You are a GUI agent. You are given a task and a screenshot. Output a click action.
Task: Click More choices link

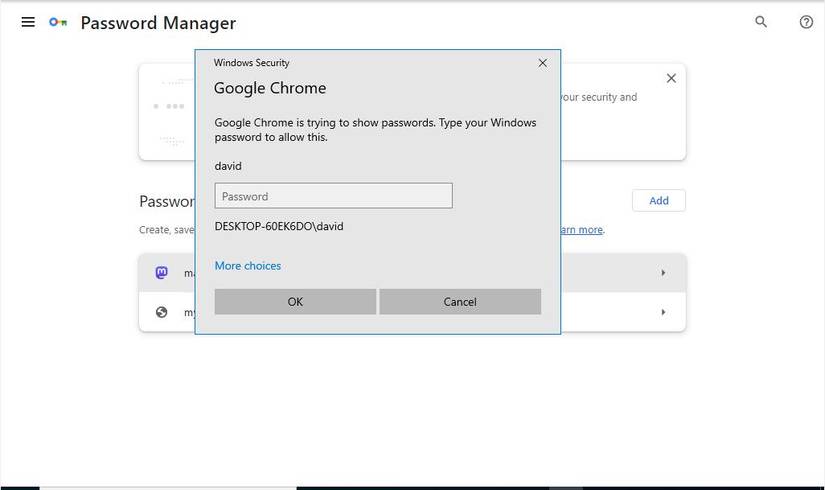248,266
